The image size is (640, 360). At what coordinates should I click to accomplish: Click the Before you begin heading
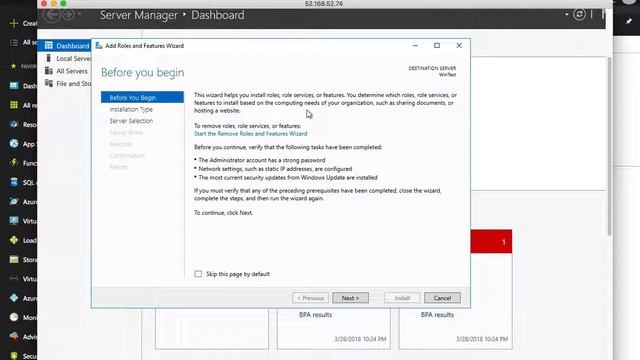pos(142,72)
